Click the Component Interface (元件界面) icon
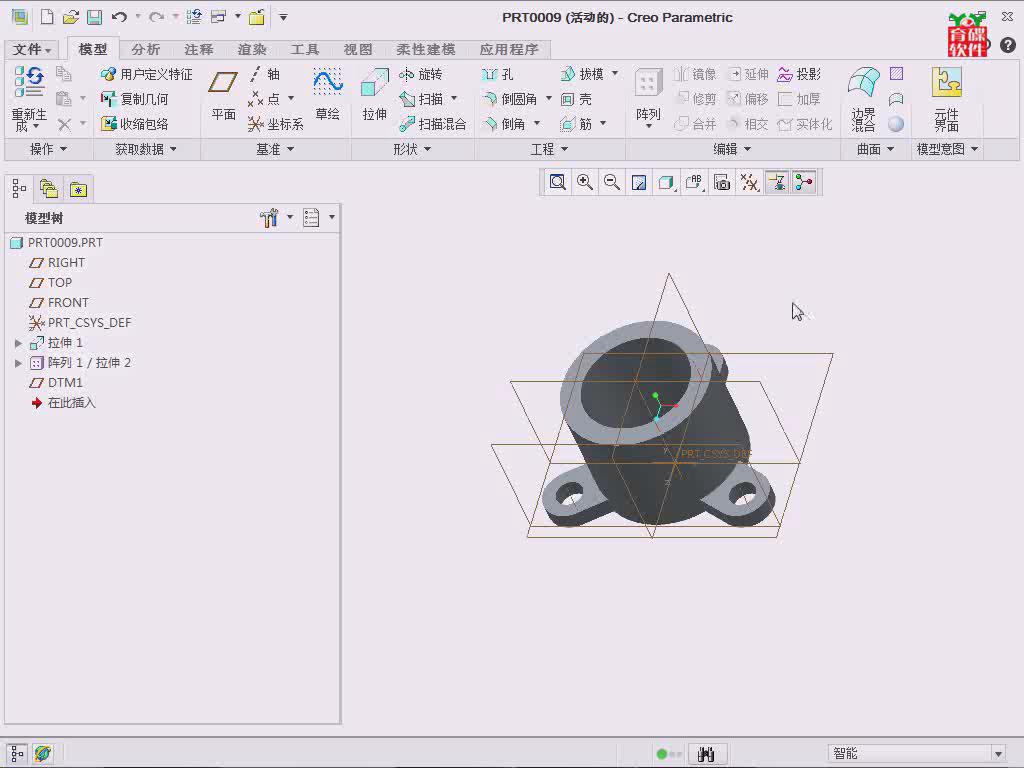Viewport: 1024px width, 768px height. 946,98
